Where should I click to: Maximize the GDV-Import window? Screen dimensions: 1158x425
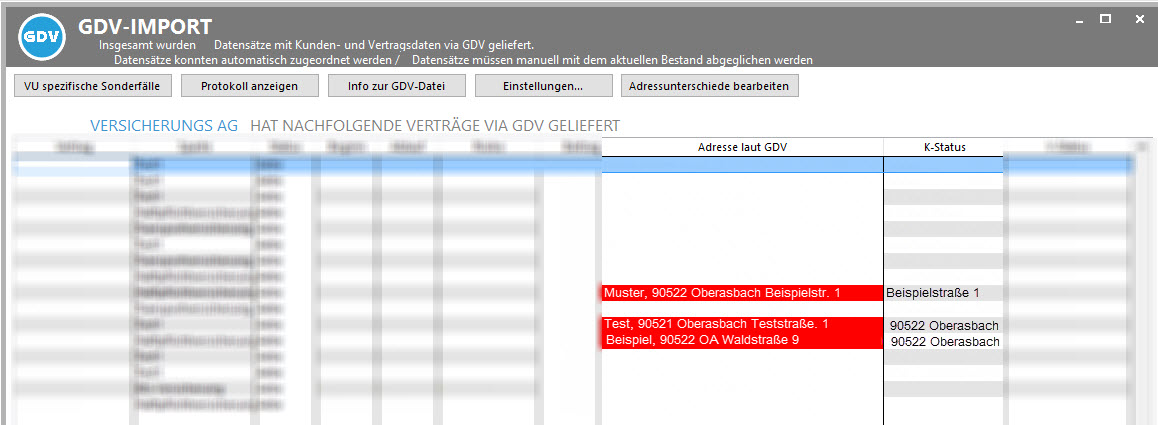click(1105, 19)
